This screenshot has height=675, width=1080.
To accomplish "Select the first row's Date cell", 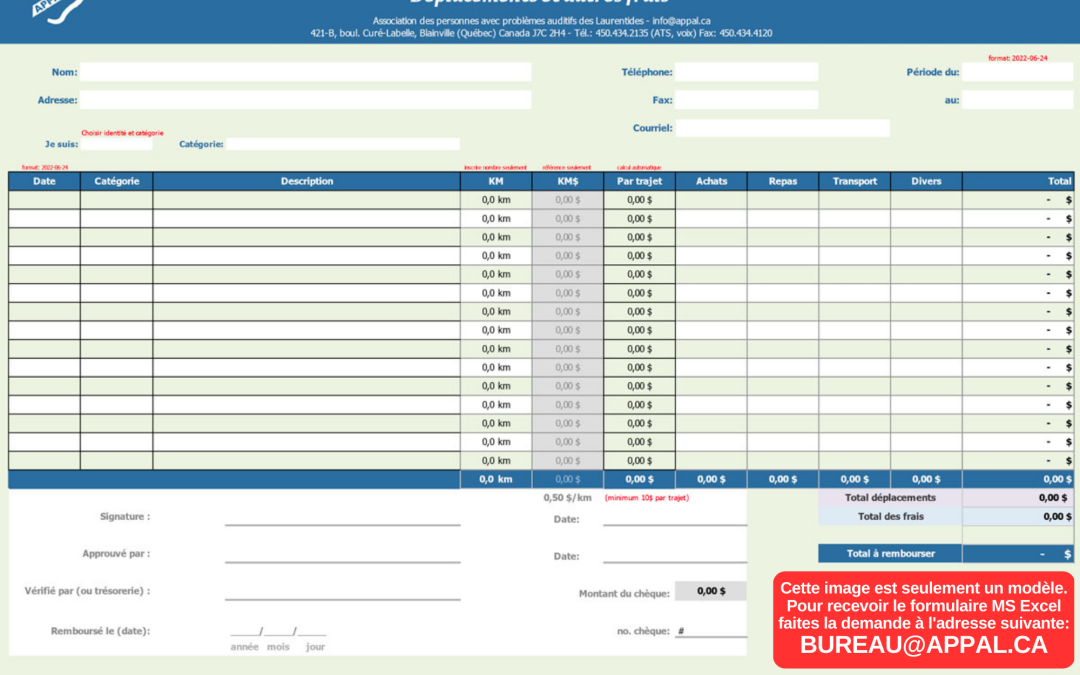I will [x=44, y=200].
